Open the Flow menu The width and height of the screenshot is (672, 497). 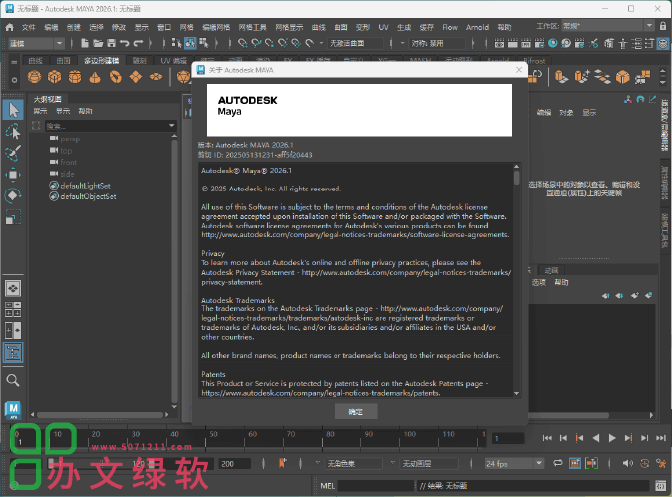450,27
